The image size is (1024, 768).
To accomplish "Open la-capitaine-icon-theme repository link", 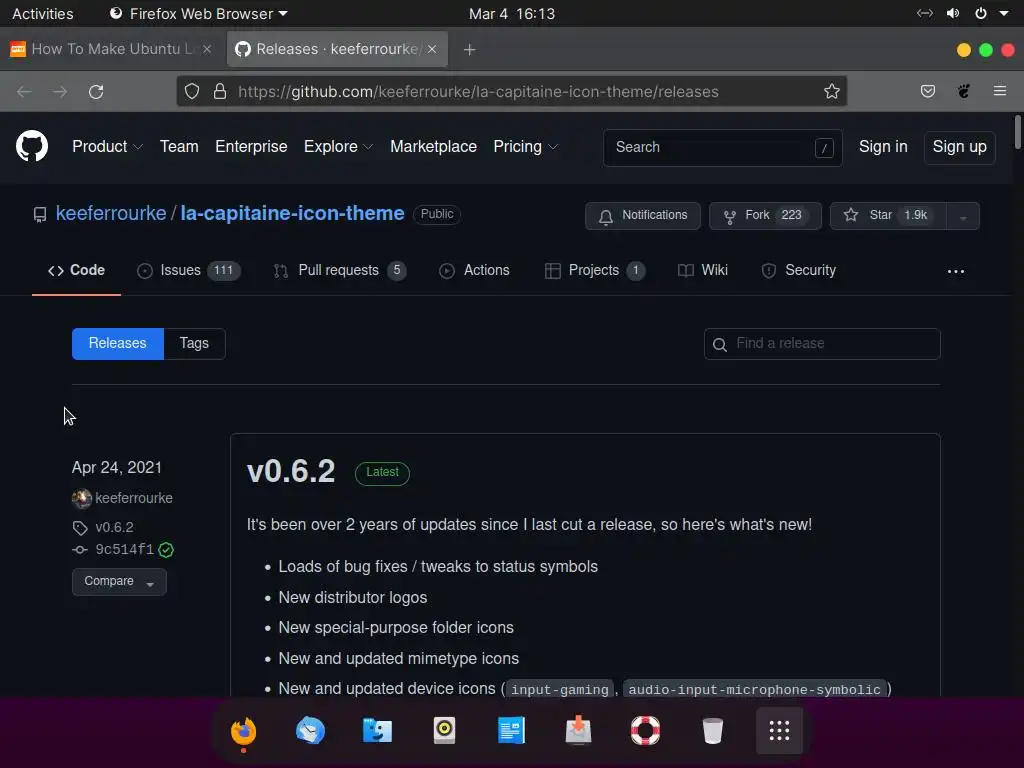I will coord(293,214).
